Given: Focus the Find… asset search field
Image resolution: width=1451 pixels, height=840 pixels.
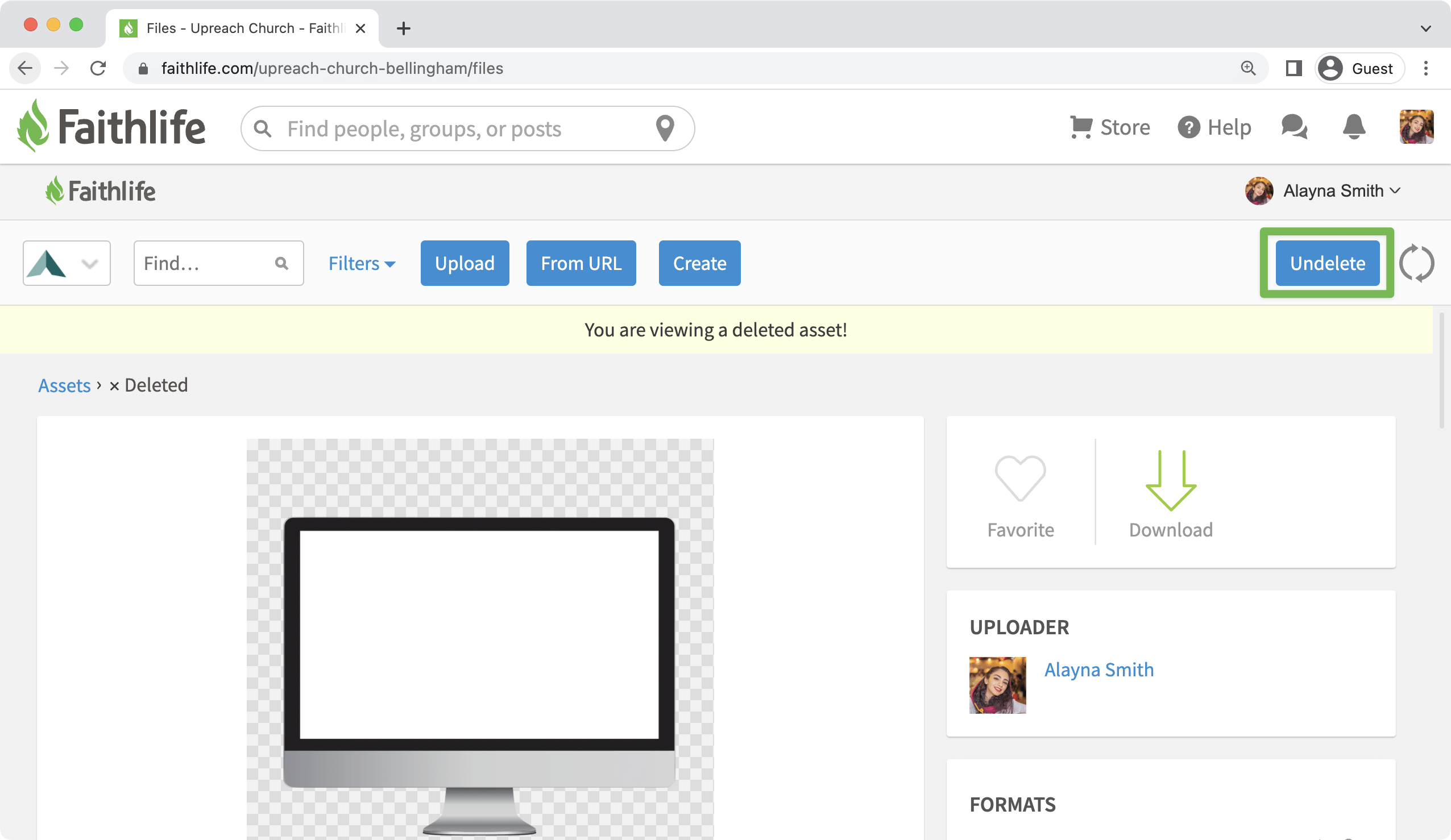Looking at the screenshot, I should click(x=218, y=263).
